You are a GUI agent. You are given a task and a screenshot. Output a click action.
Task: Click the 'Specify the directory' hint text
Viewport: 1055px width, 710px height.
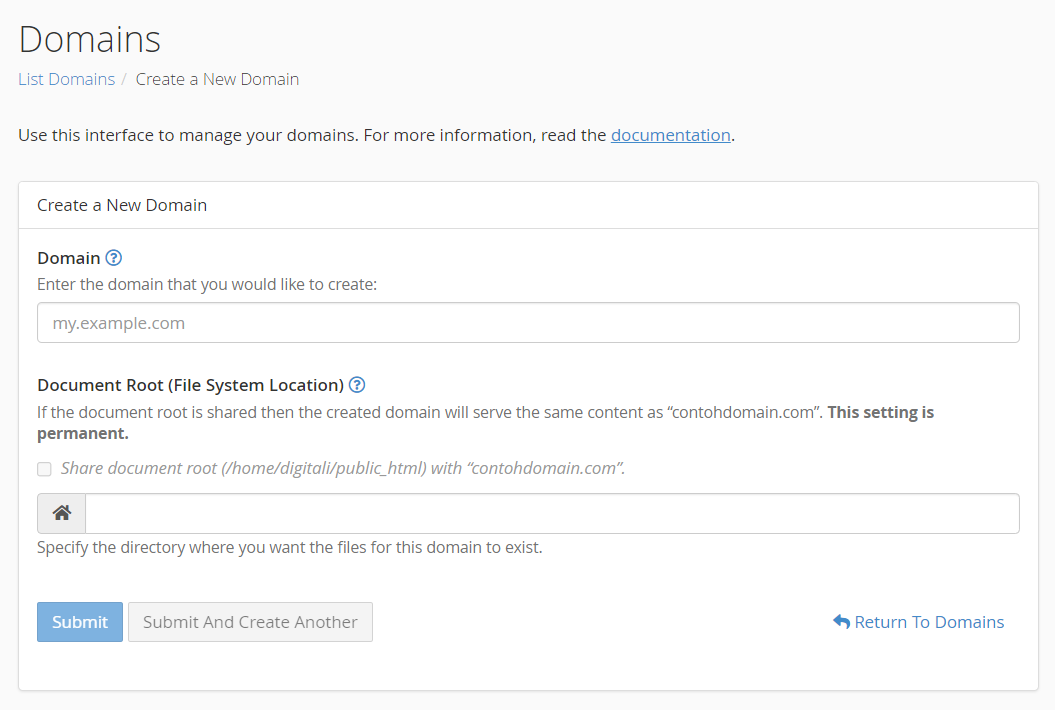coord(289,547)
